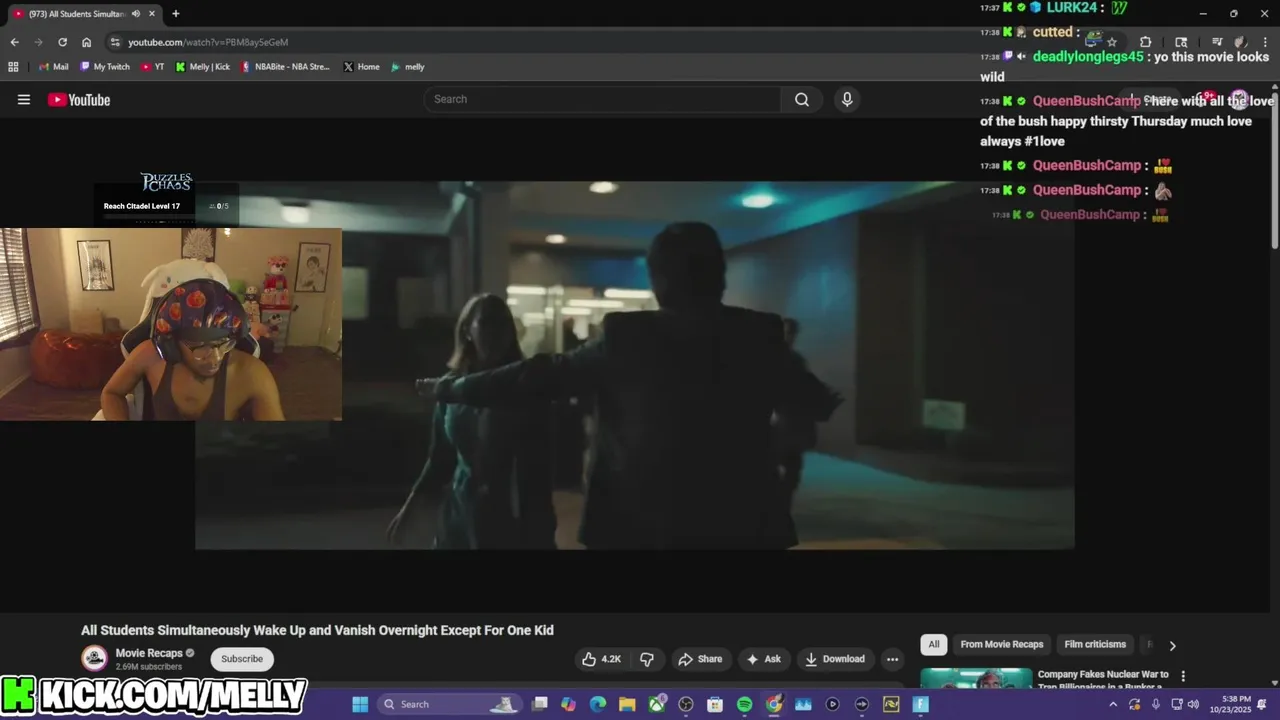Open Task View in the taskbar
Screen dimensions: 1280x720
pos(540,704)
